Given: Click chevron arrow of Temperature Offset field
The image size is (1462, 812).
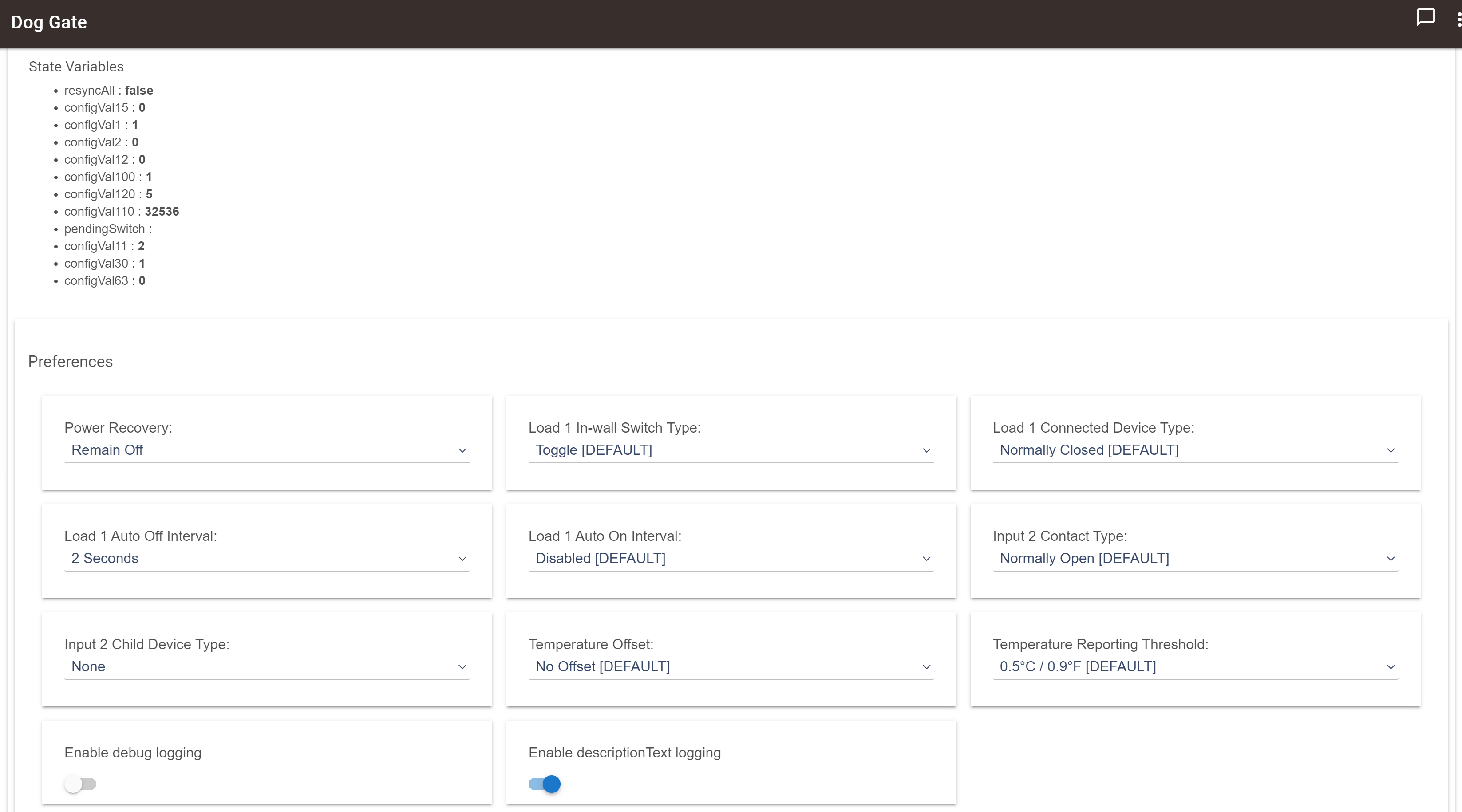Looking at the screenshot, I should pos(926,667).
